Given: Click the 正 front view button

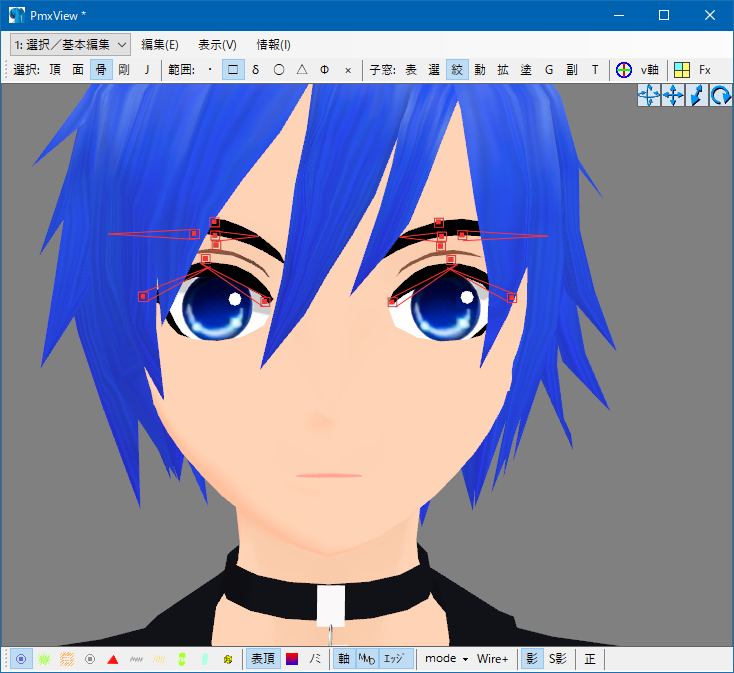Looking at the screenshot, I should click(590, 659).
